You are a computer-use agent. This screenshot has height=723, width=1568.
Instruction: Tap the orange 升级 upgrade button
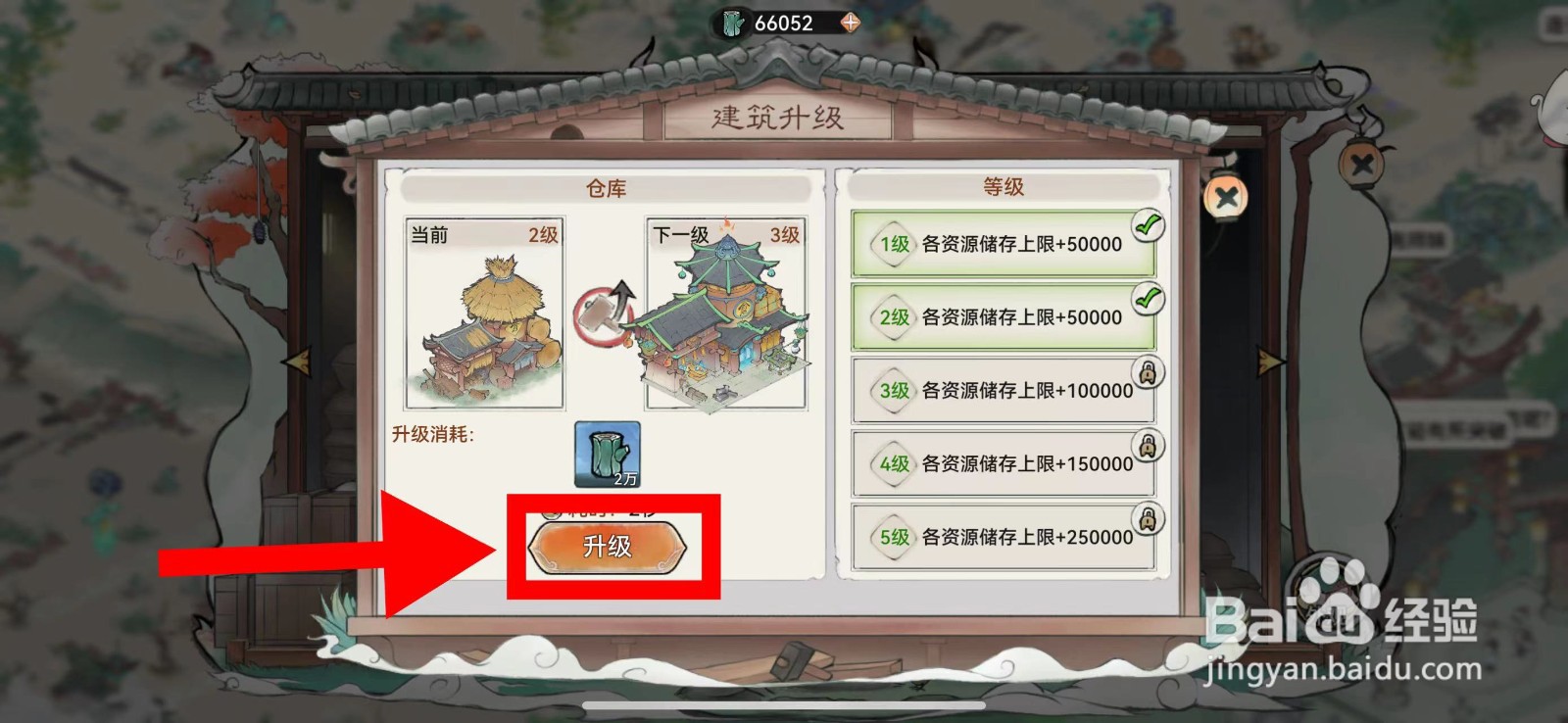[x=608, y=546]
